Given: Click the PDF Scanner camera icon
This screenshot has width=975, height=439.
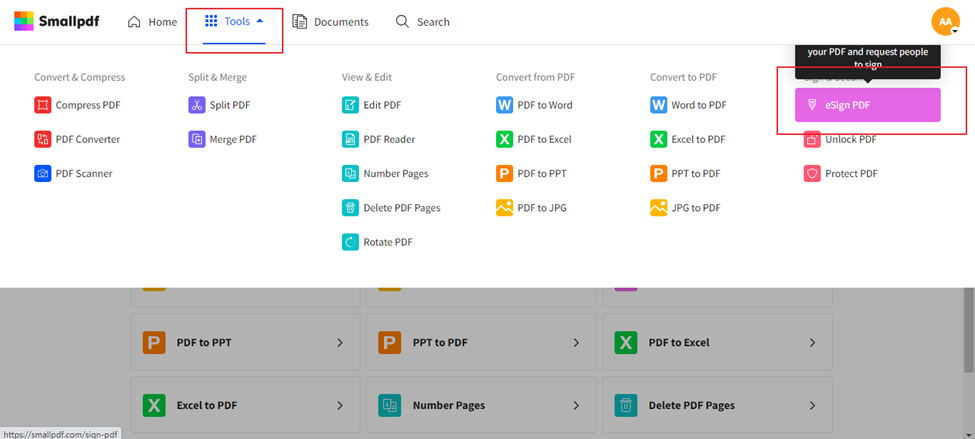Looking at the screenshot, I should pos(42,173).
